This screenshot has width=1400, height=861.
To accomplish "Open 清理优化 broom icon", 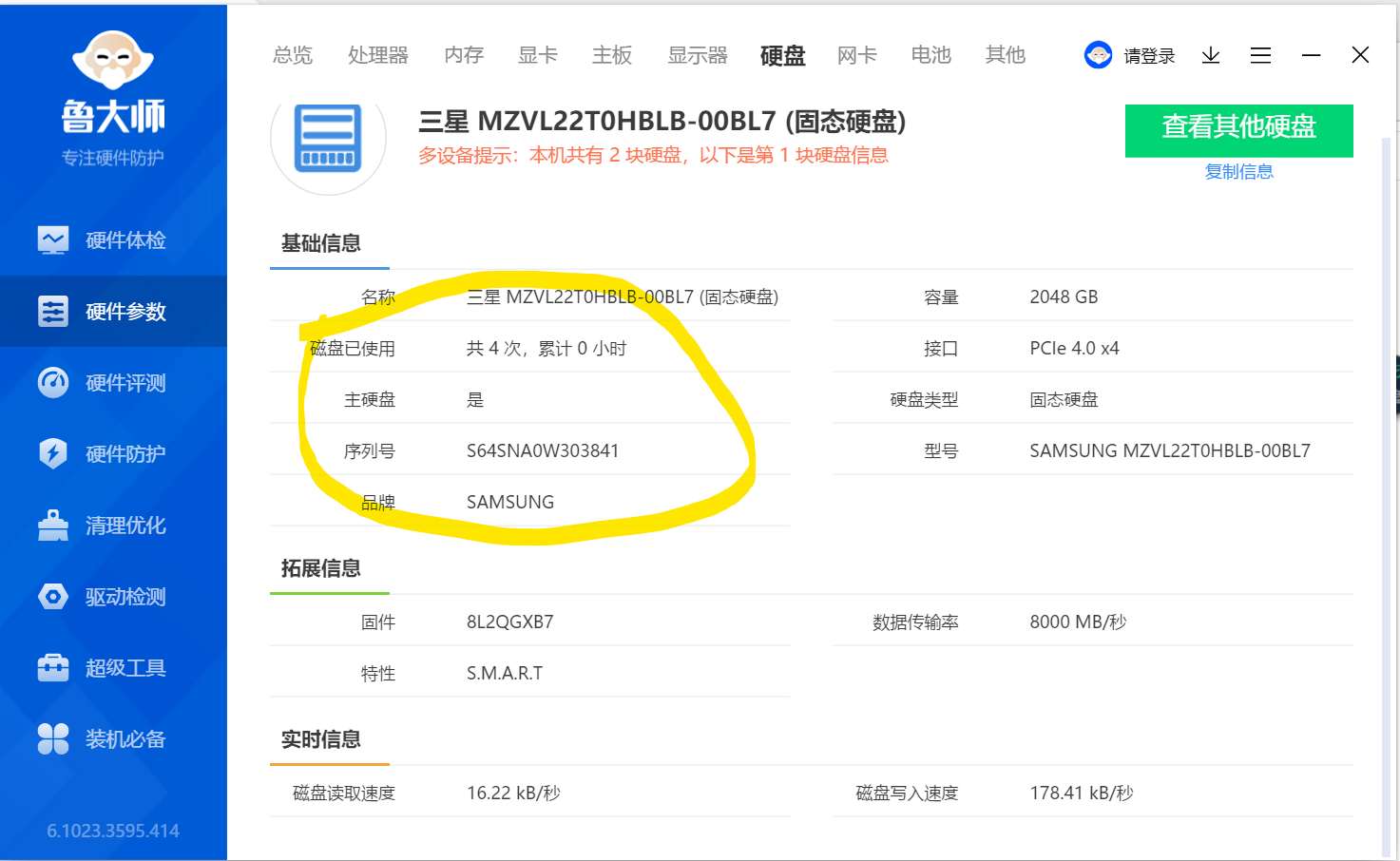I will point(53,525).
